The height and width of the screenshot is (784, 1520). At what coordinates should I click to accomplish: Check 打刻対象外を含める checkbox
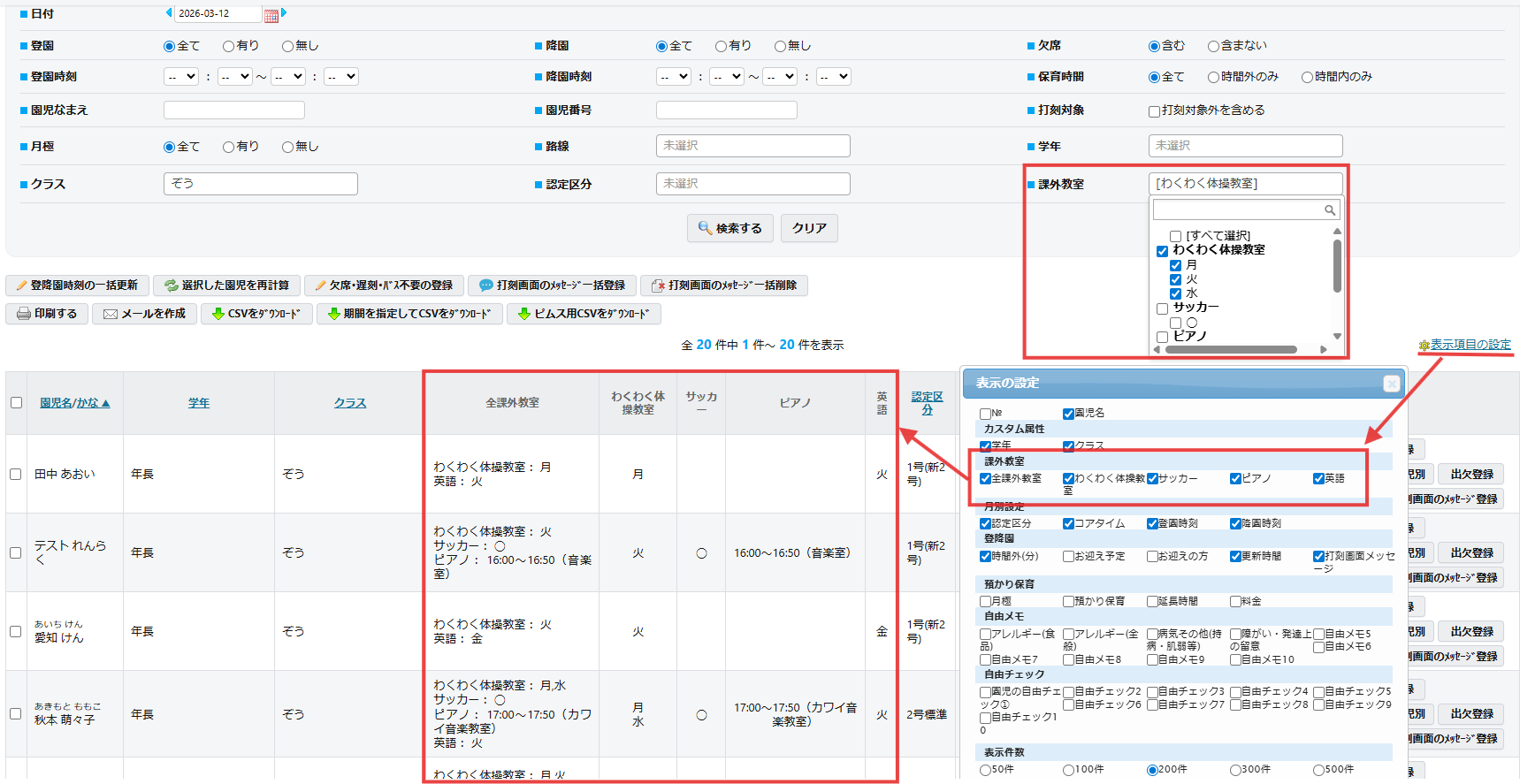coord(1154,111)
